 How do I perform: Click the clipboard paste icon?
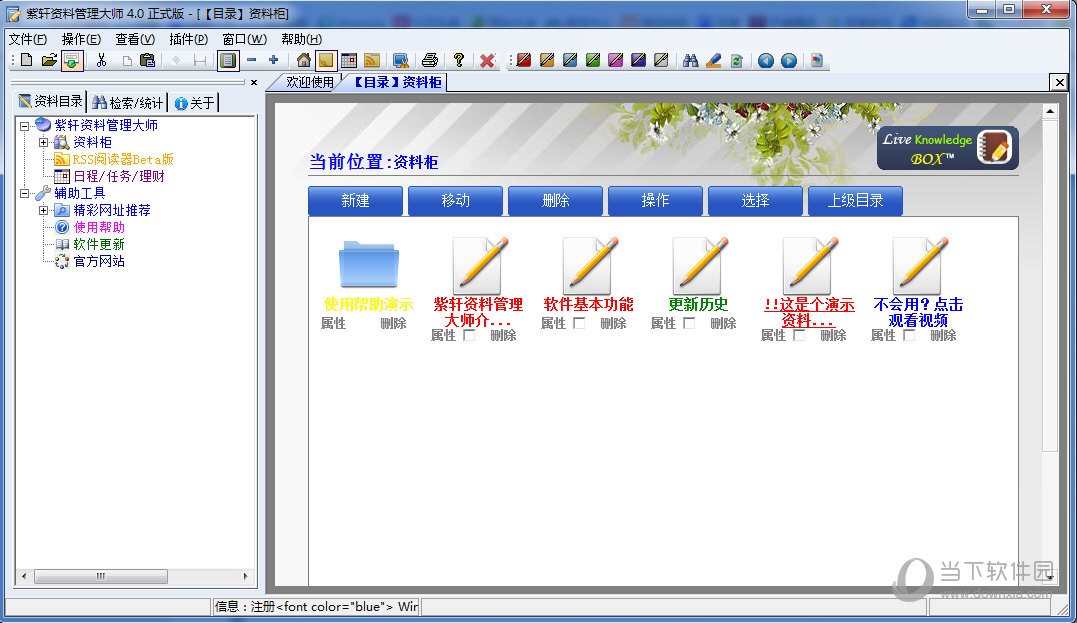pos(147,60)
